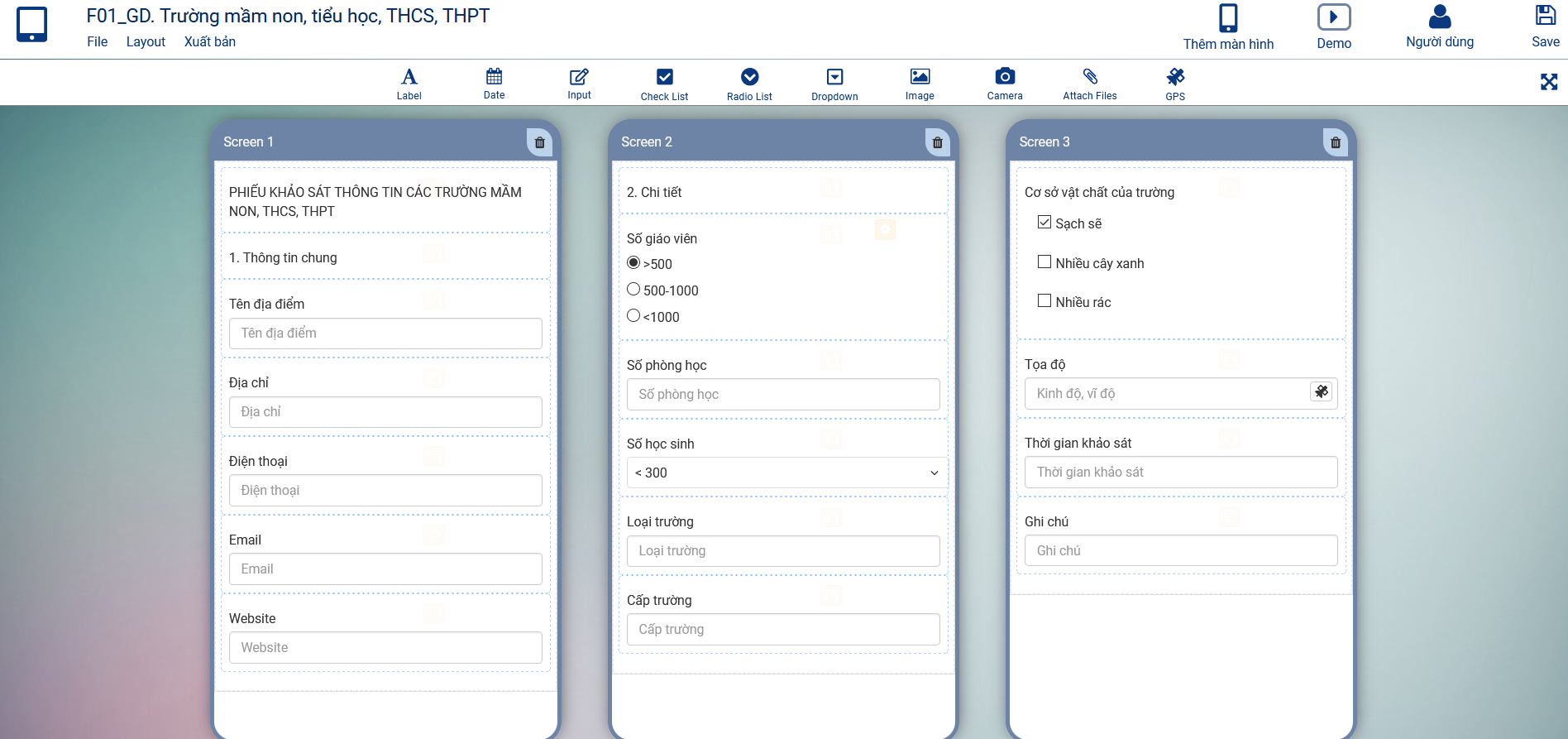The width and height of the screenshot is (1568, 739).
Task: Click the Save button
Action: coord(1544,26)
